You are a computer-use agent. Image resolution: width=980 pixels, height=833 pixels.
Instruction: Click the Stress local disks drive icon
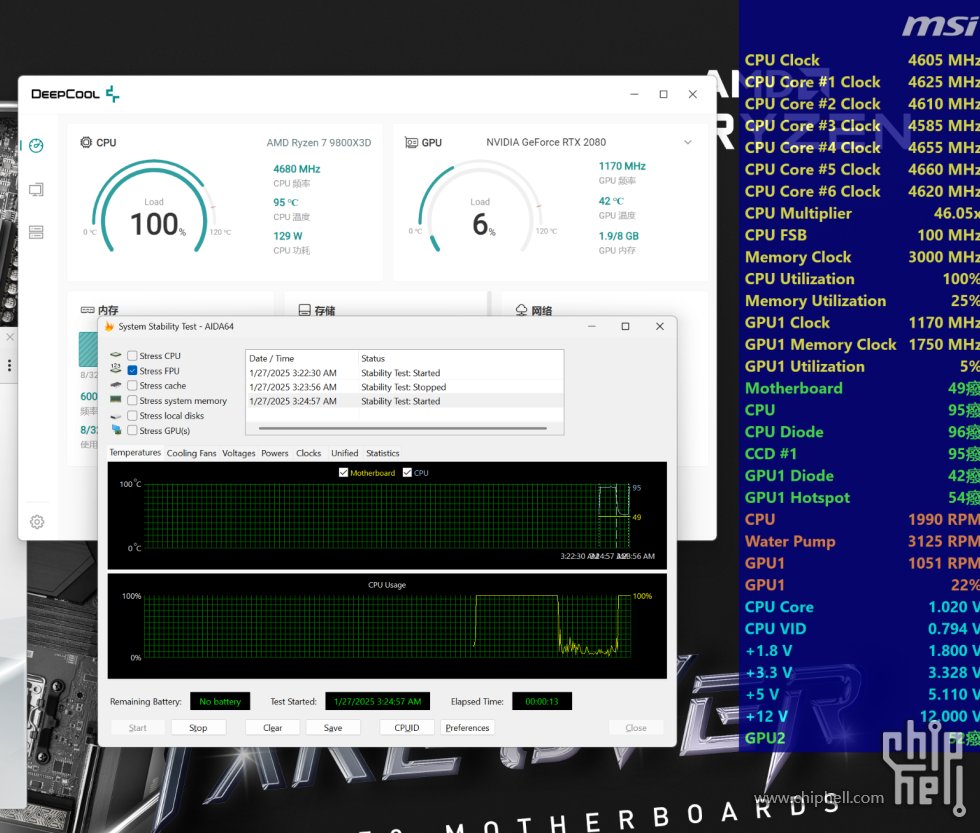(x=116, y=416)
